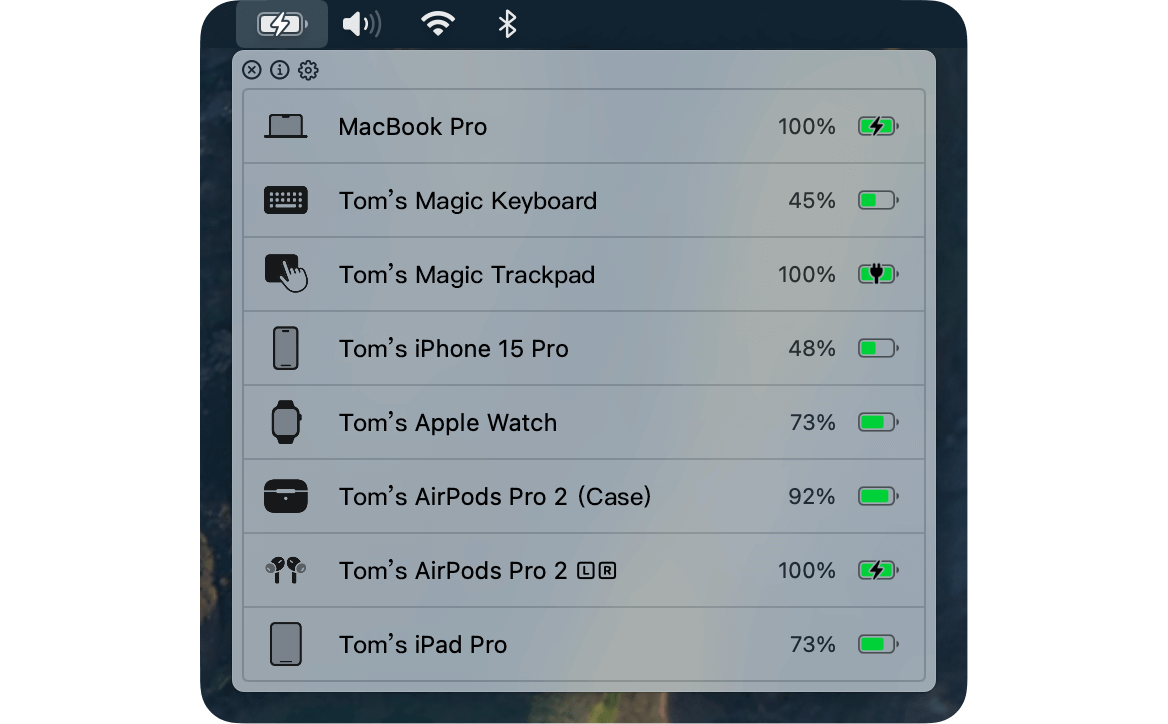Image resolution: width=1168 pixels, height=724 pixels.
Task: Select Tom's iPad Pro row
Action: 584,644
